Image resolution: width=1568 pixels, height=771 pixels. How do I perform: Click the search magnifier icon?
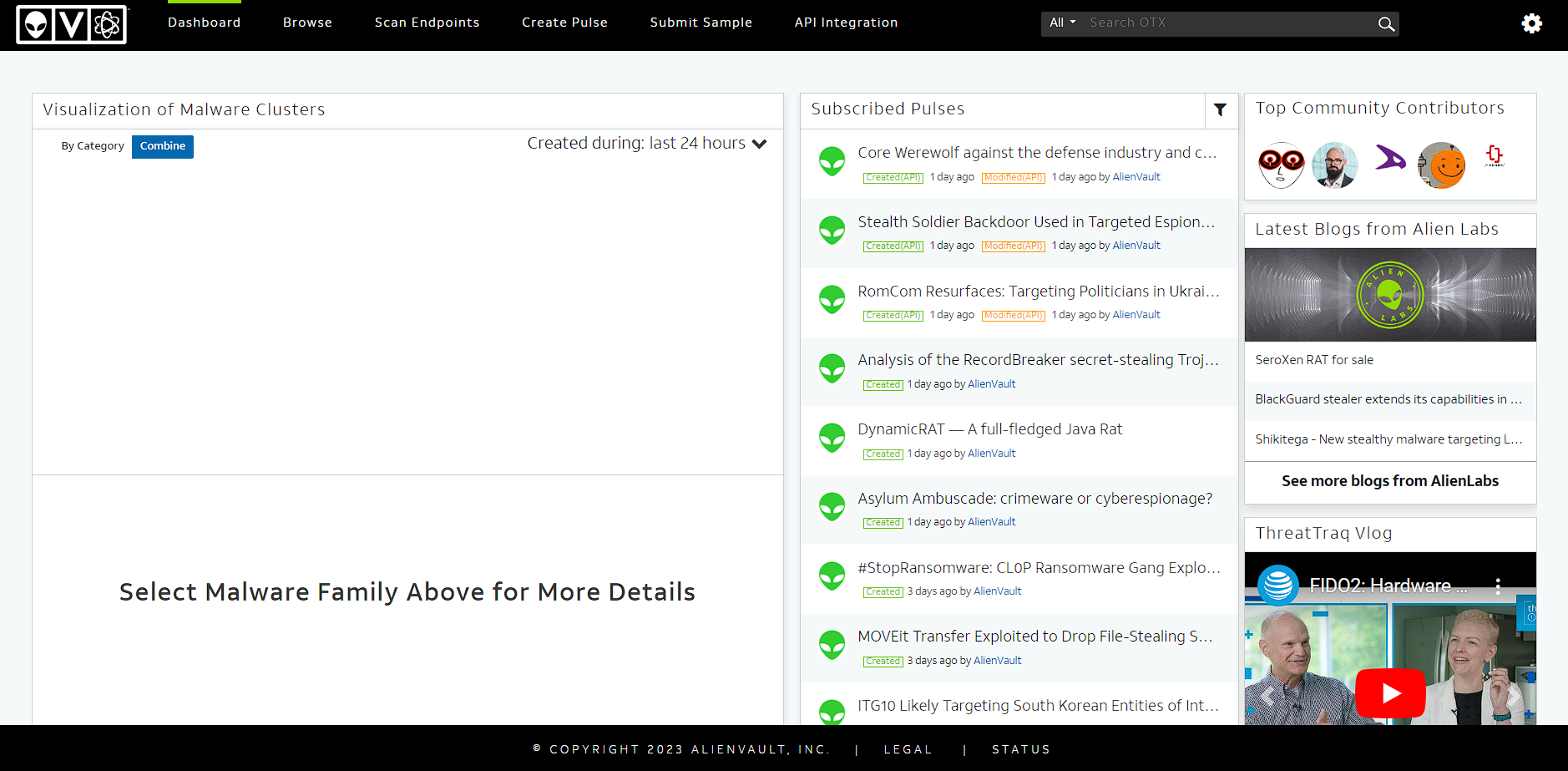click(x=1385, y=23)
